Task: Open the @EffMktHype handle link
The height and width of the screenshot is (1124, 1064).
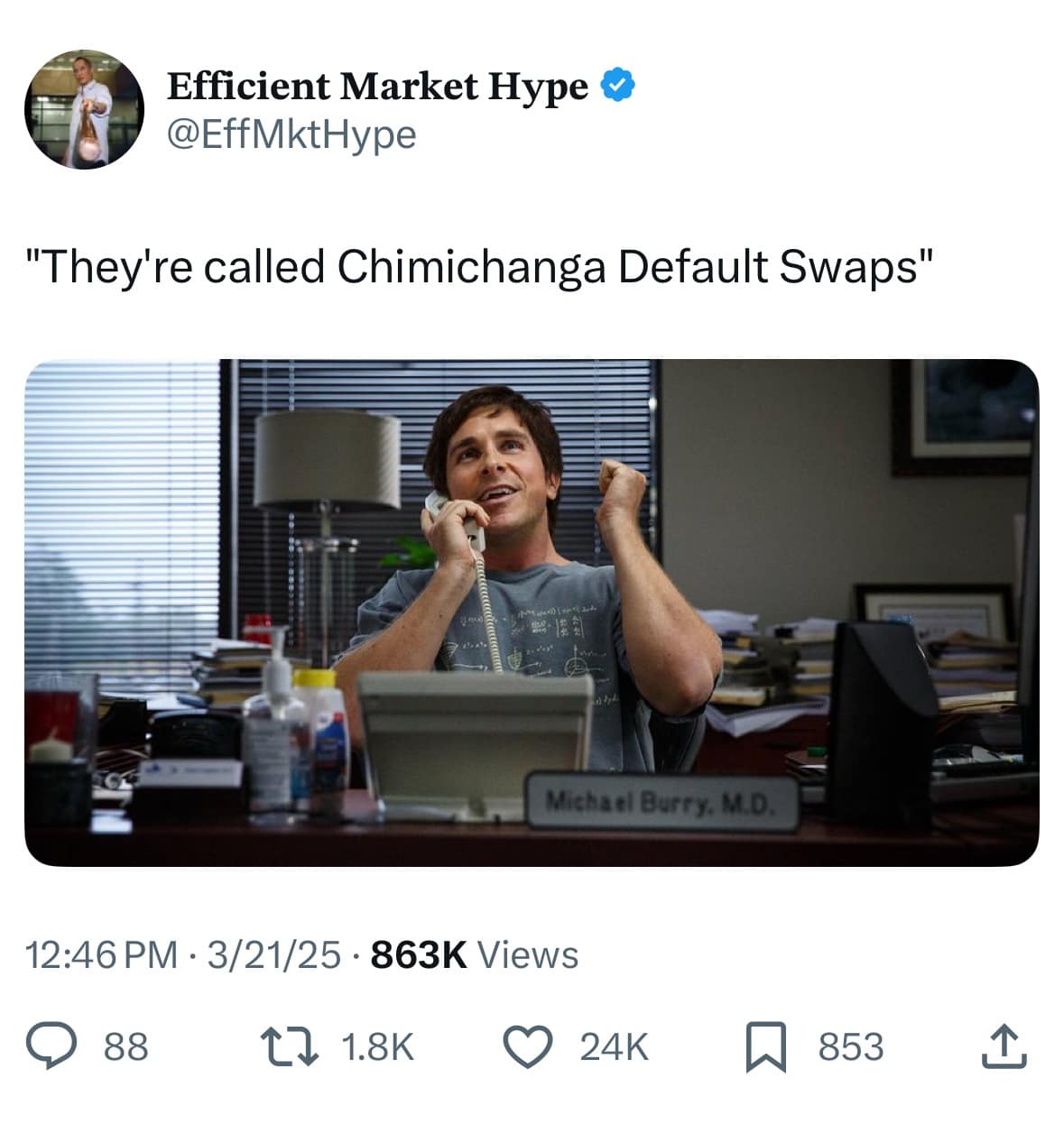Action: click(x=291, y=134)
